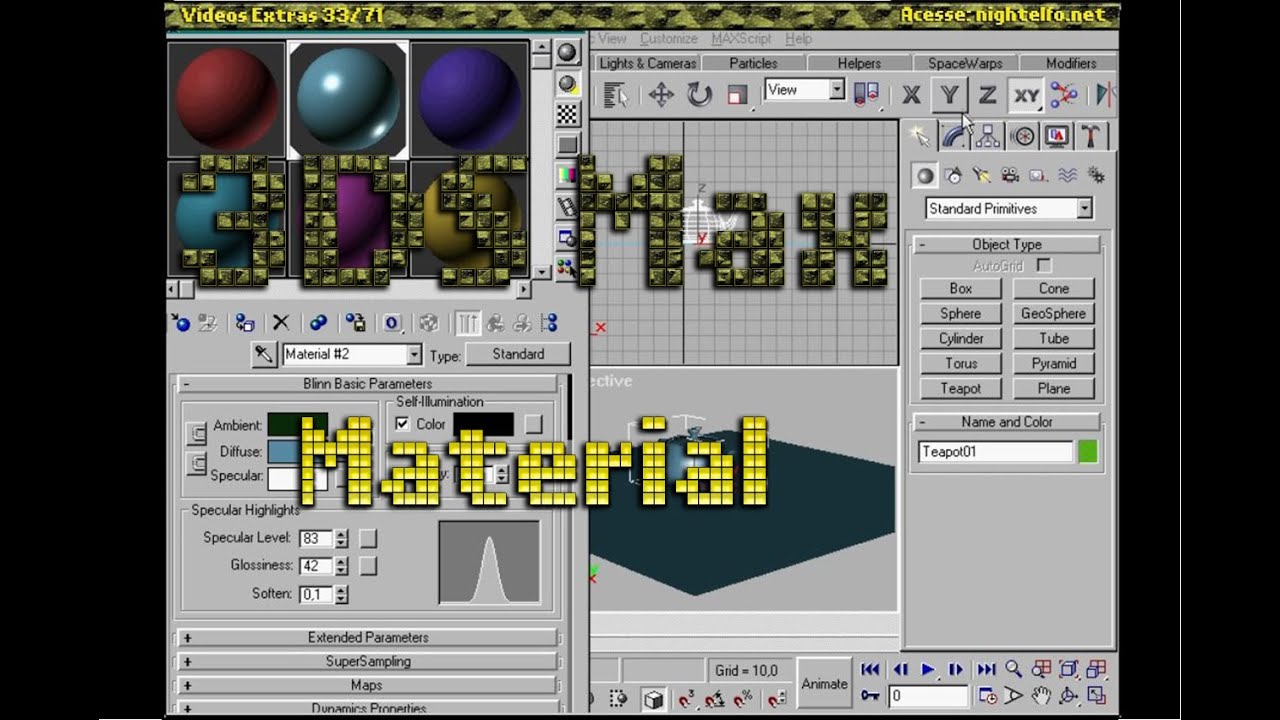The width and height of the screenshot is (1280, 720).
Task: Switch to Lights & Cameras tab
Action: (647, 63)
